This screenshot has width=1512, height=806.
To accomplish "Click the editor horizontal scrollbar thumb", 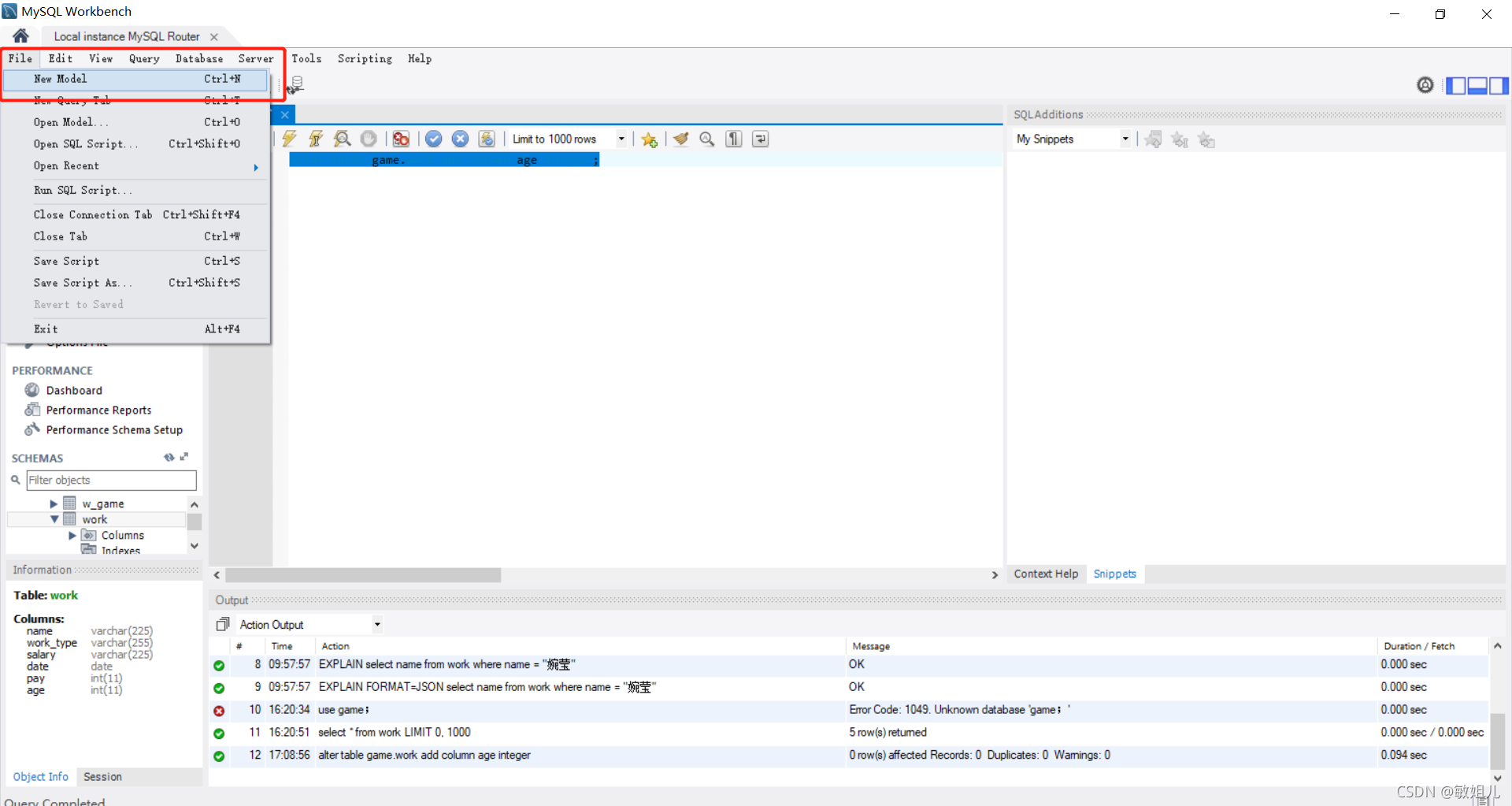I will (x=363, y=575).
